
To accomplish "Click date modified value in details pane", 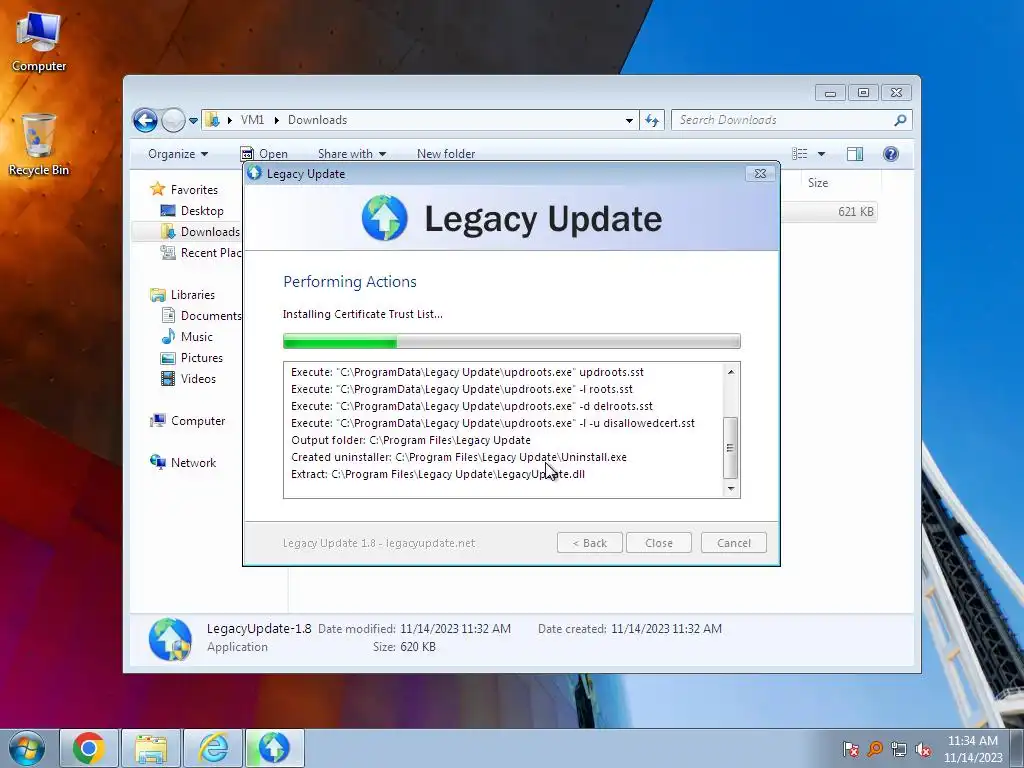I will coord(455,629).
